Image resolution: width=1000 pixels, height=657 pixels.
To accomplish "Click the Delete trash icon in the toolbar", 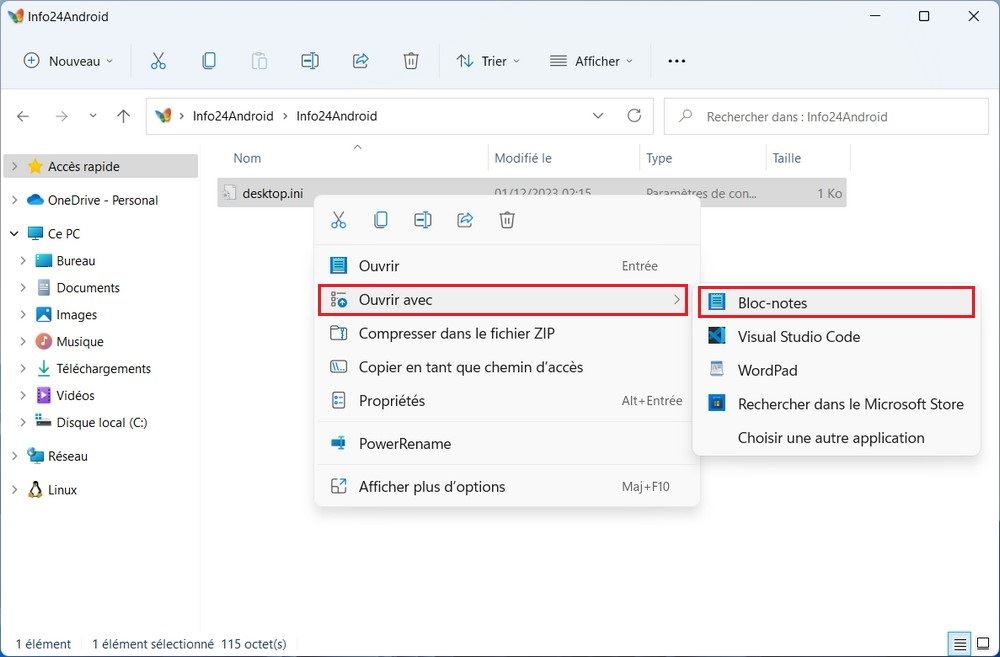I will [411, 61].
